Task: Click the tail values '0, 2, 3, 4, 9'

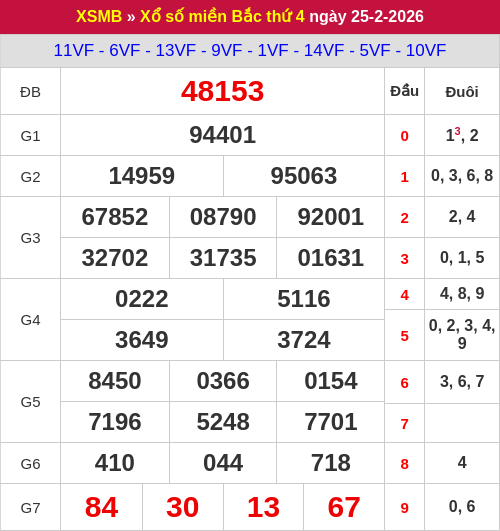Action: pyautogui.click(x=462, y=334)
